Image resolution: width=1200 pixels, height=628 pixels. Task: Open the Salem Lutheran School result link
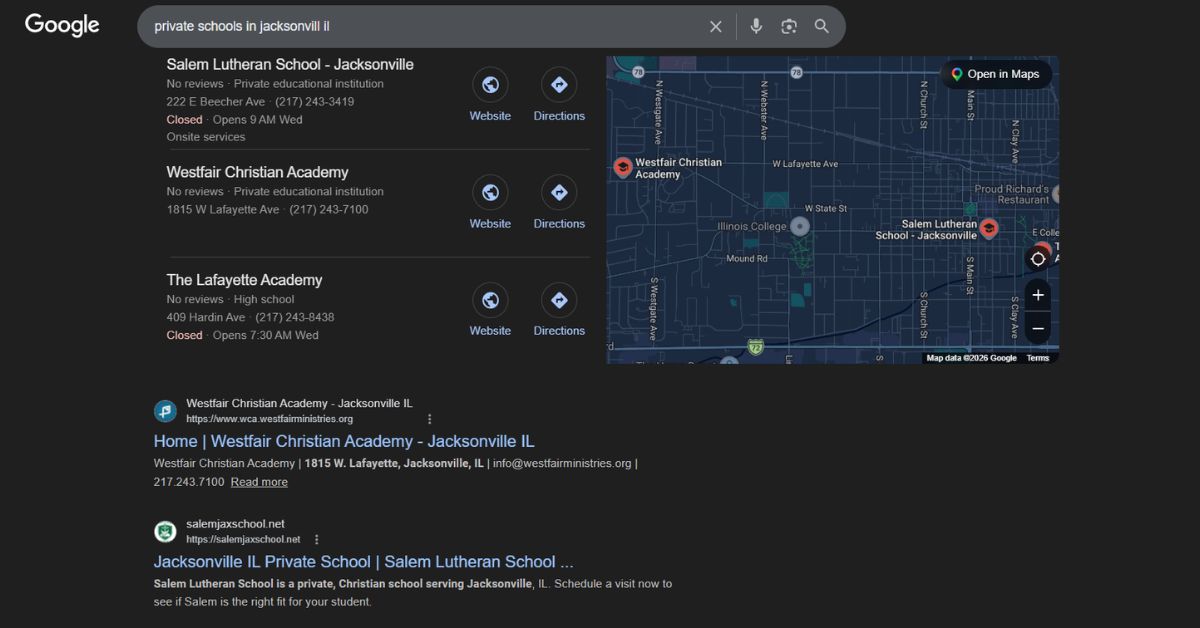click(363, 562)
